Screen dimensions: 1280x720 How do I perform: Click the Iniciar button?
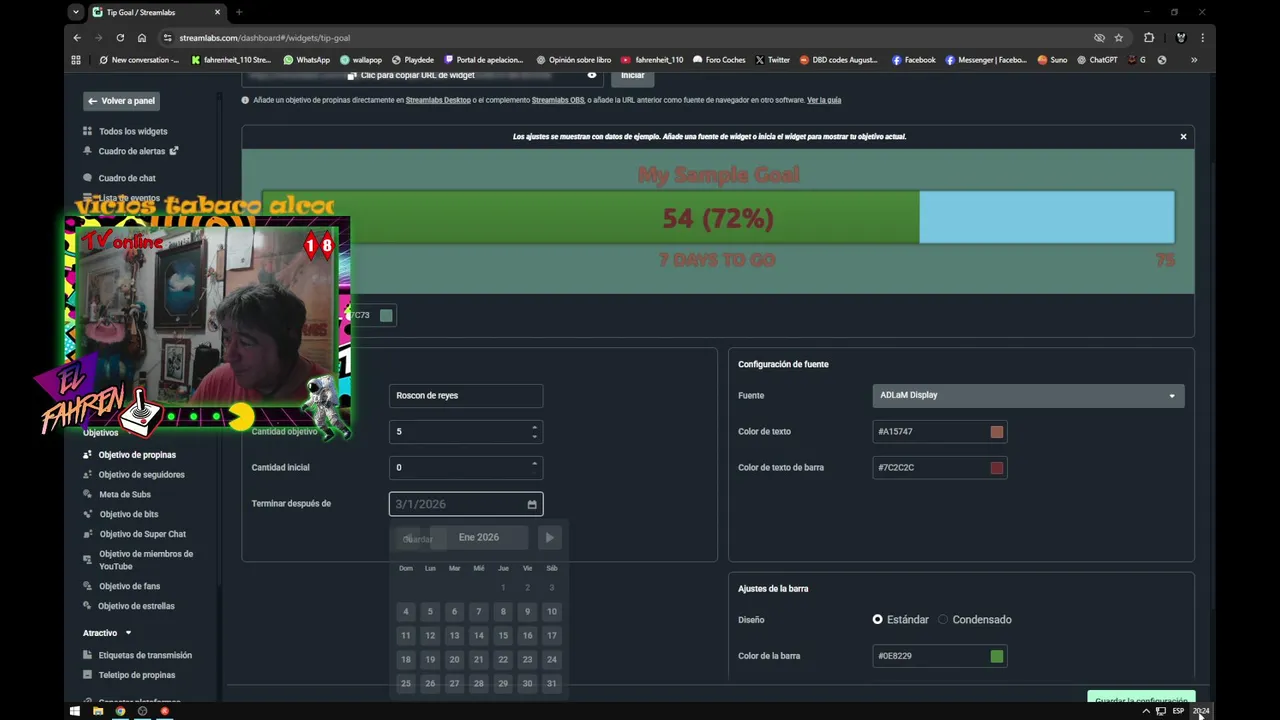click(x=632, y=76)
